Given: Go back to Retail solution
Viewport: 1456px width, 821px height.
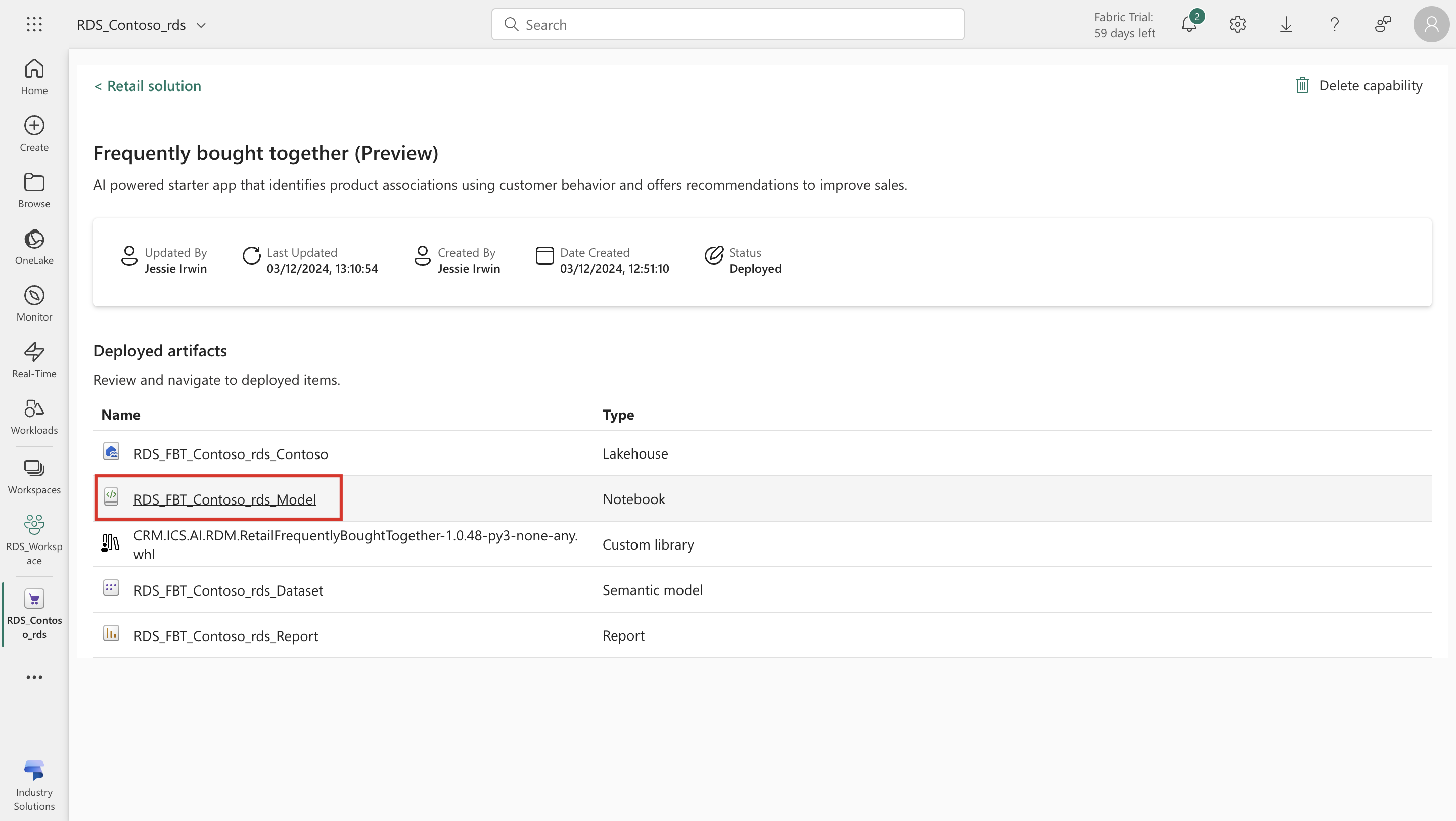Looking at the screenshot, I should (148, 86).
